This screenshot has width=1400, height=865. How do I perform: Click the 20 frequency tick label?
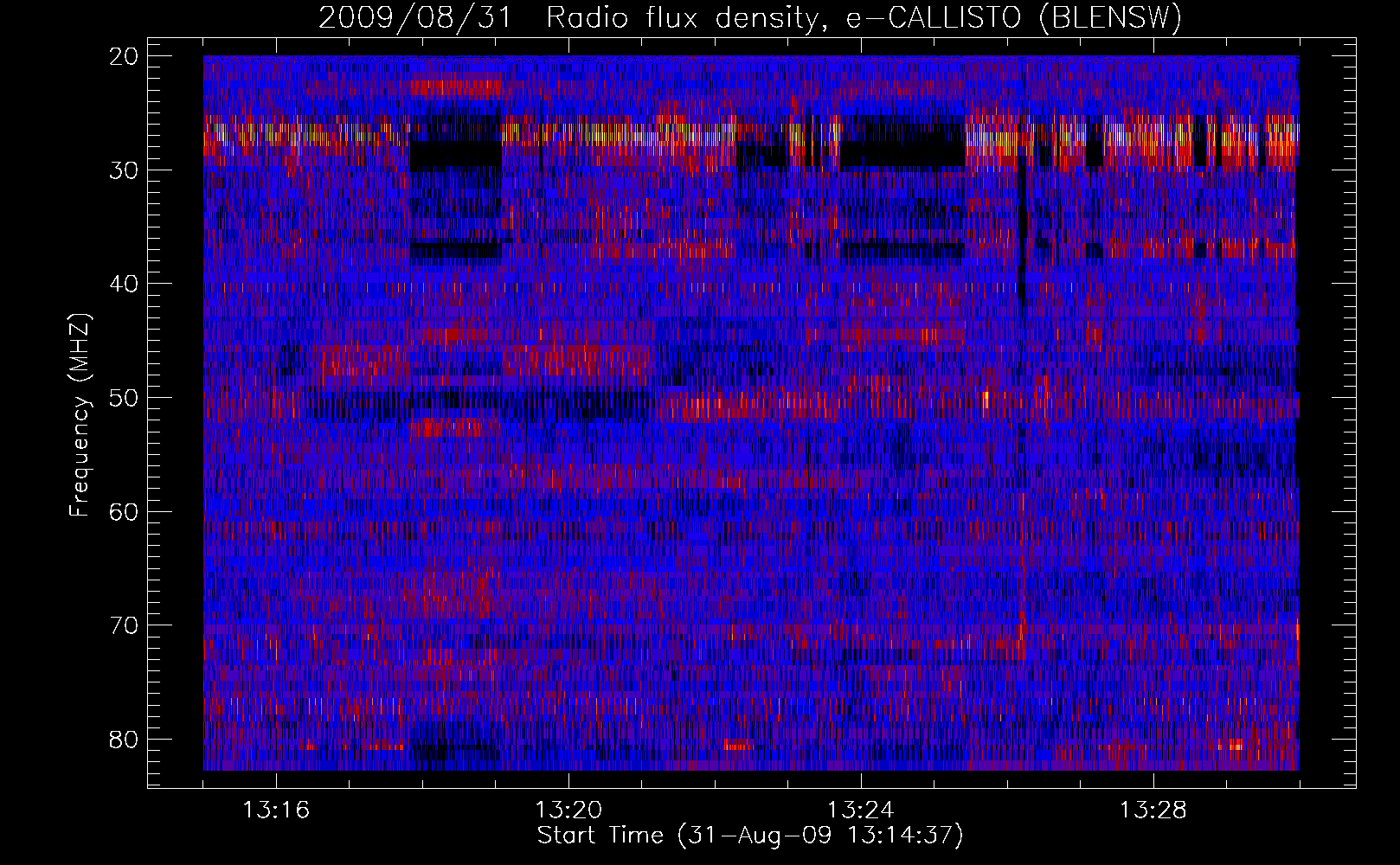pos(125,56)
